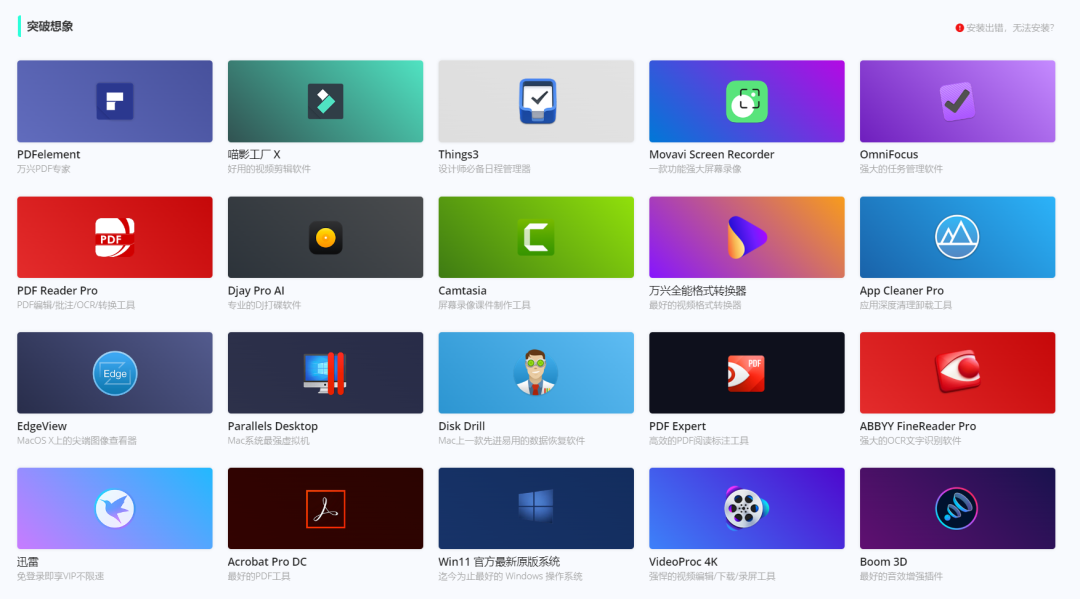The width and height of the screenshot is (1080, 599).
Task: Open the 迅雷 banner thumbnail
Action: pyautogui.click(x=114, y=509)
